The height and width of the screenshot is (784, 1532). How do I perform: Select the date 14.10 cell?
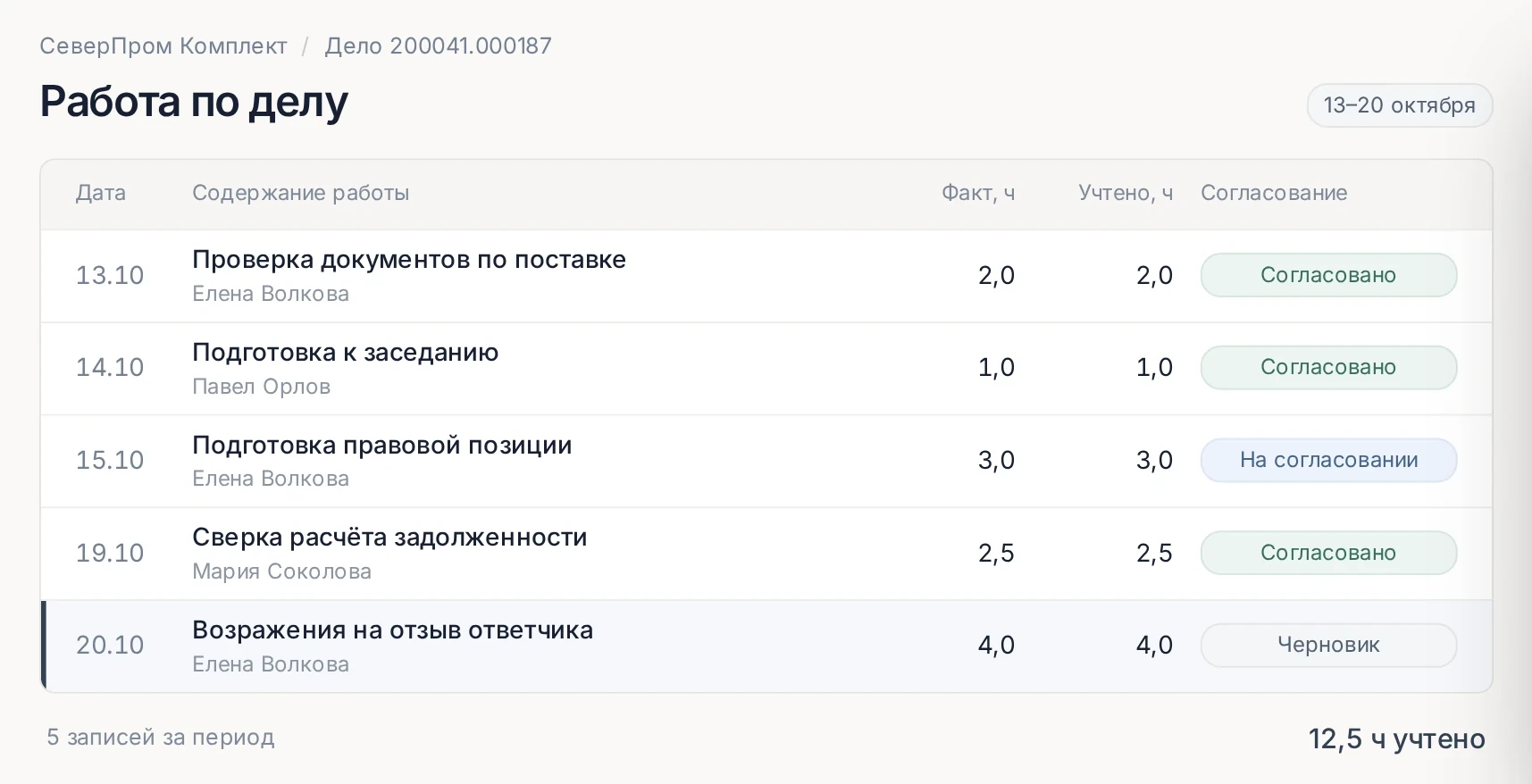click(110, 367)
